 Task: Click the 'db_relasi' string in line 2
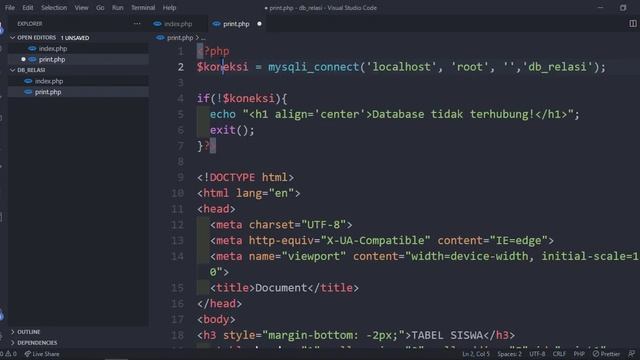point(557,67)
